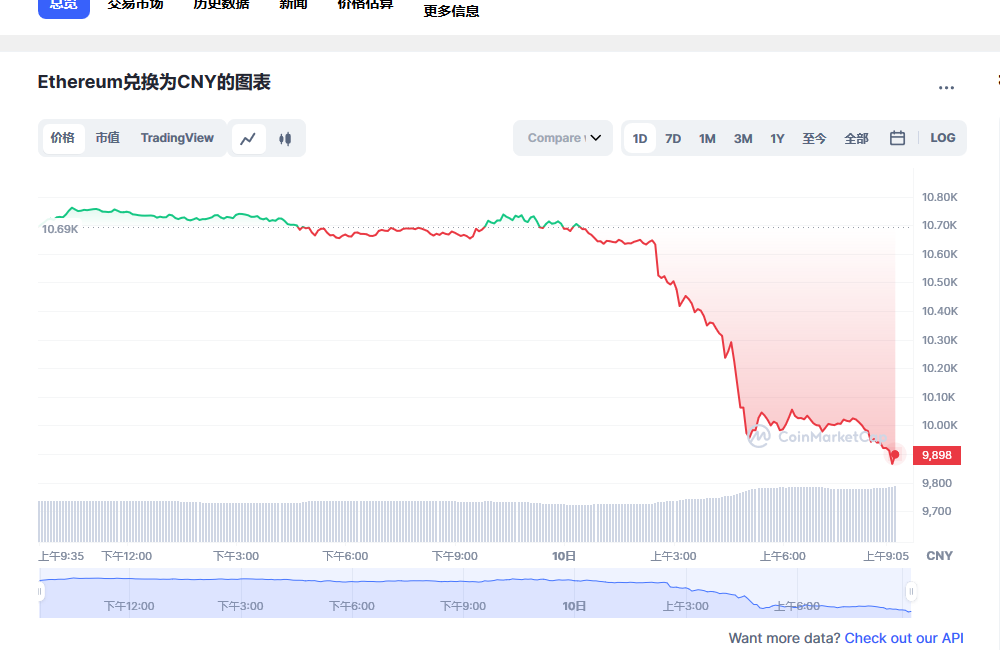This screenshot has width=1000, height=650.
Task: Click the Check out our API link
Action: click(x=904, y=638)
